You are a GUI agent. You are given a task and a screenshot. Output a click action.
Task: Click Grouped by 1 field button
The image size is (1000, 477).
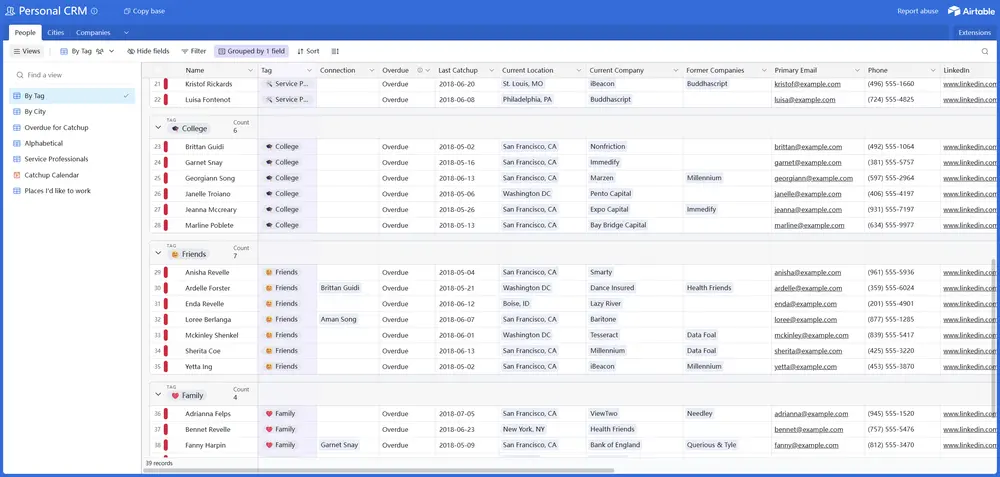point(252,51)
